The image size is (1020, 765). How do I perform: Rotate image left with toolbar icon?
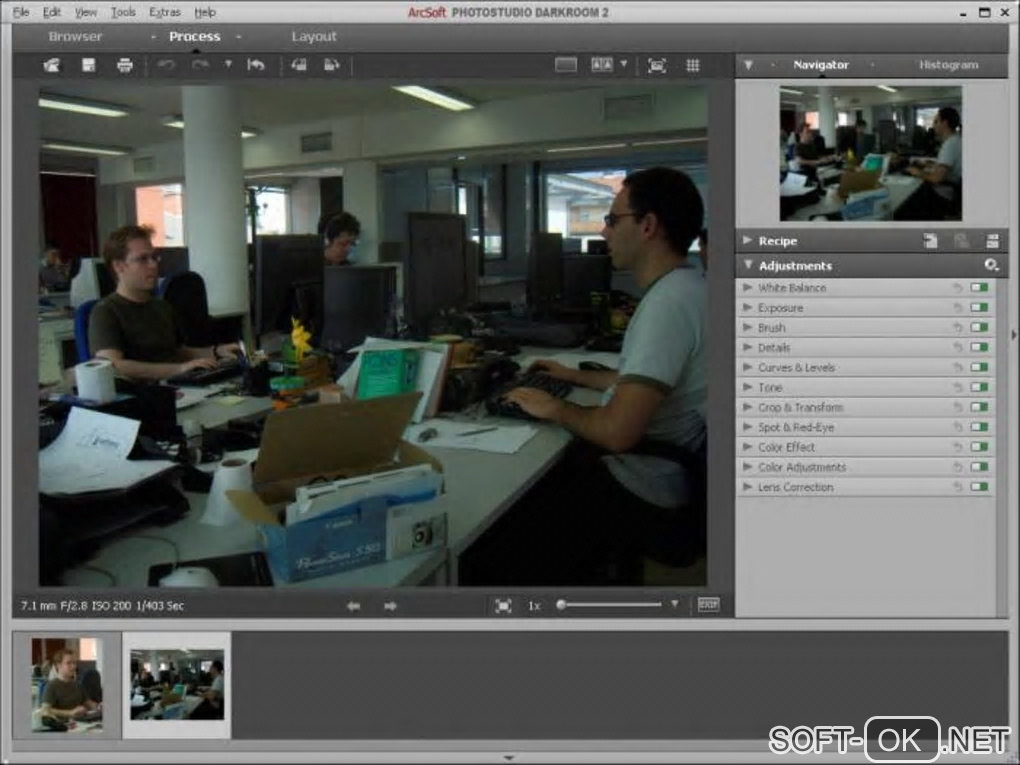point(299,65)
